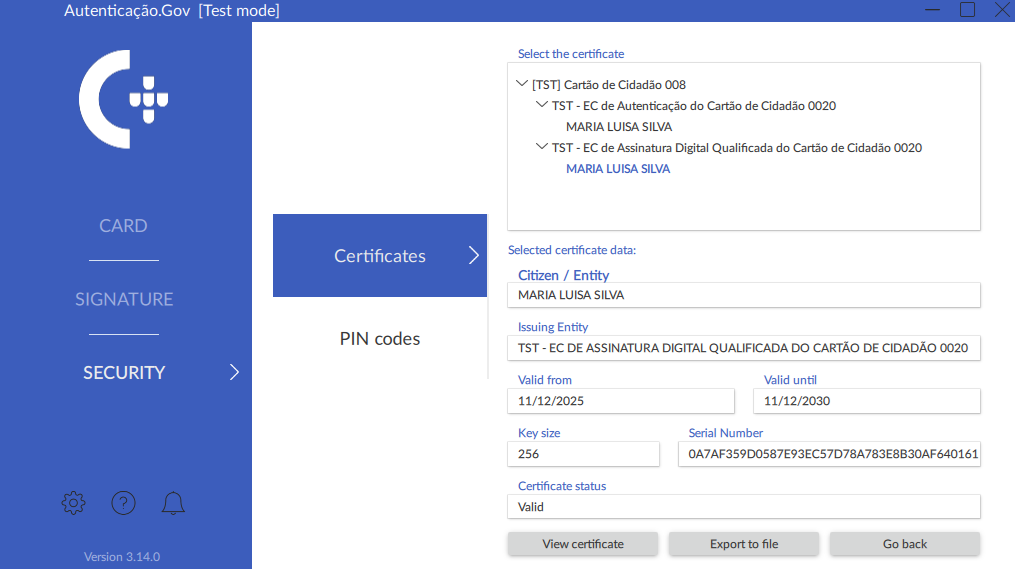This screenshot has width=1015, height=569.
Task: Click the arrow beside Certificates
Action: coord(474,256)
